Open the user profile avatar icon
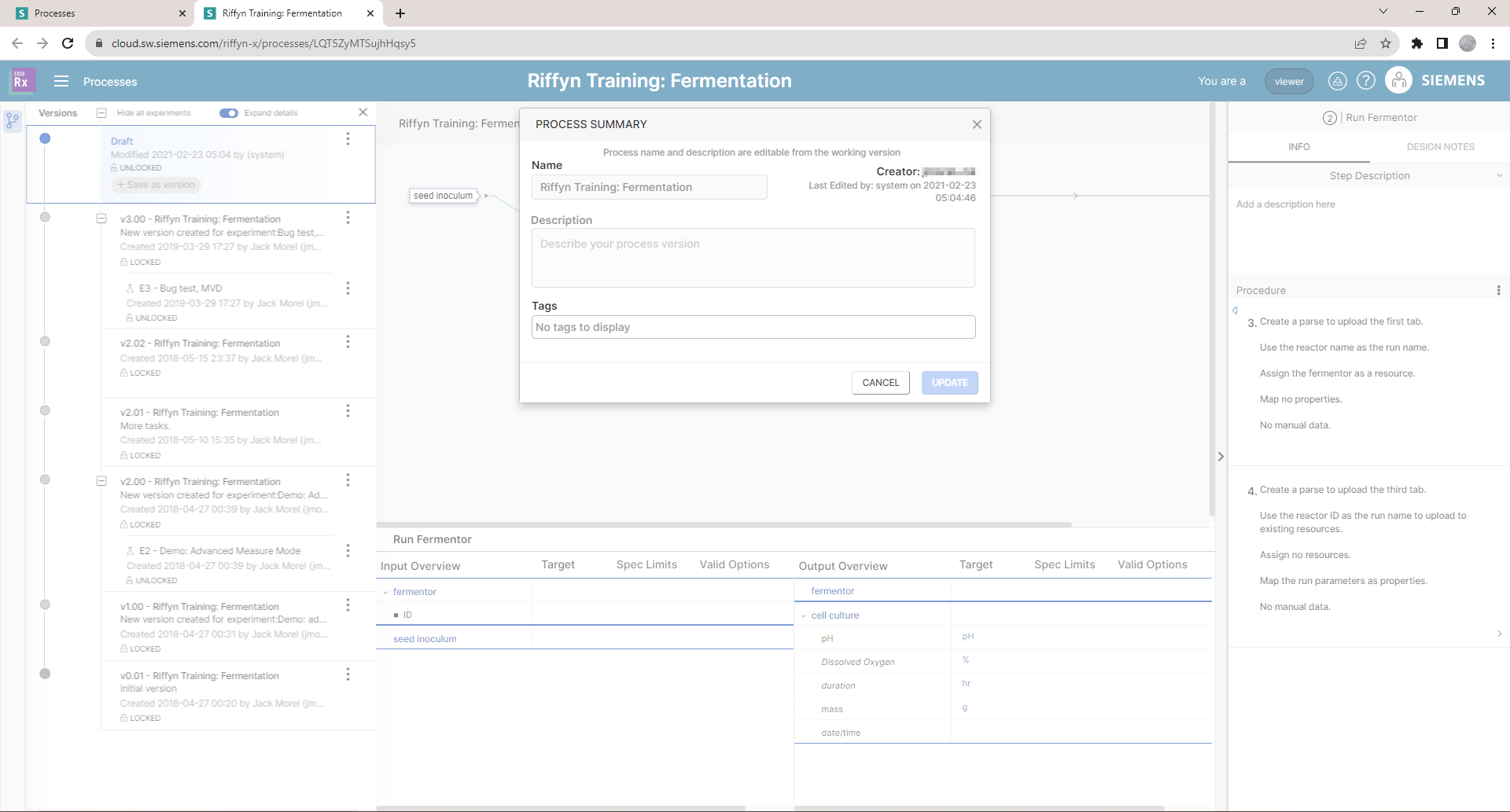Image resolution: width=1510 pixels, height=812 pixels. click(x=1398, y=80)
